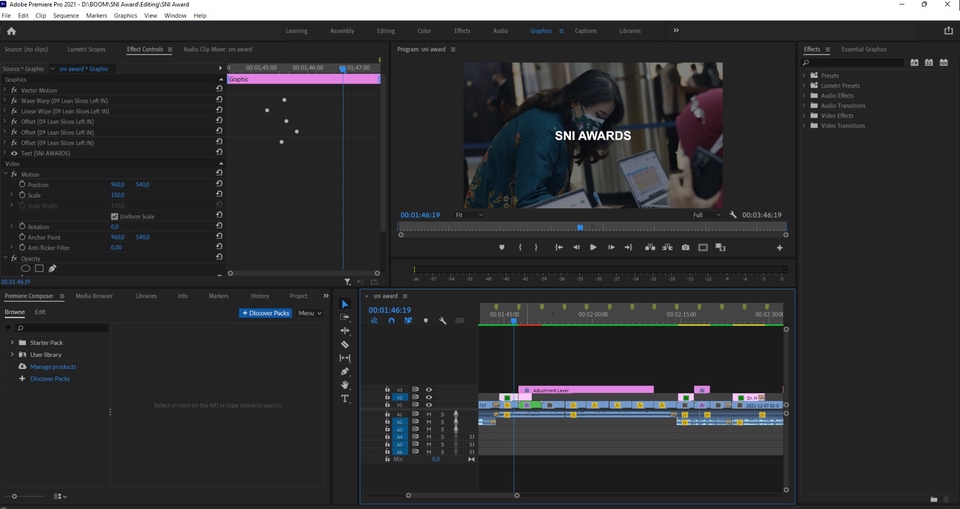Add a marker in the timeline

[x=426, y=321]
